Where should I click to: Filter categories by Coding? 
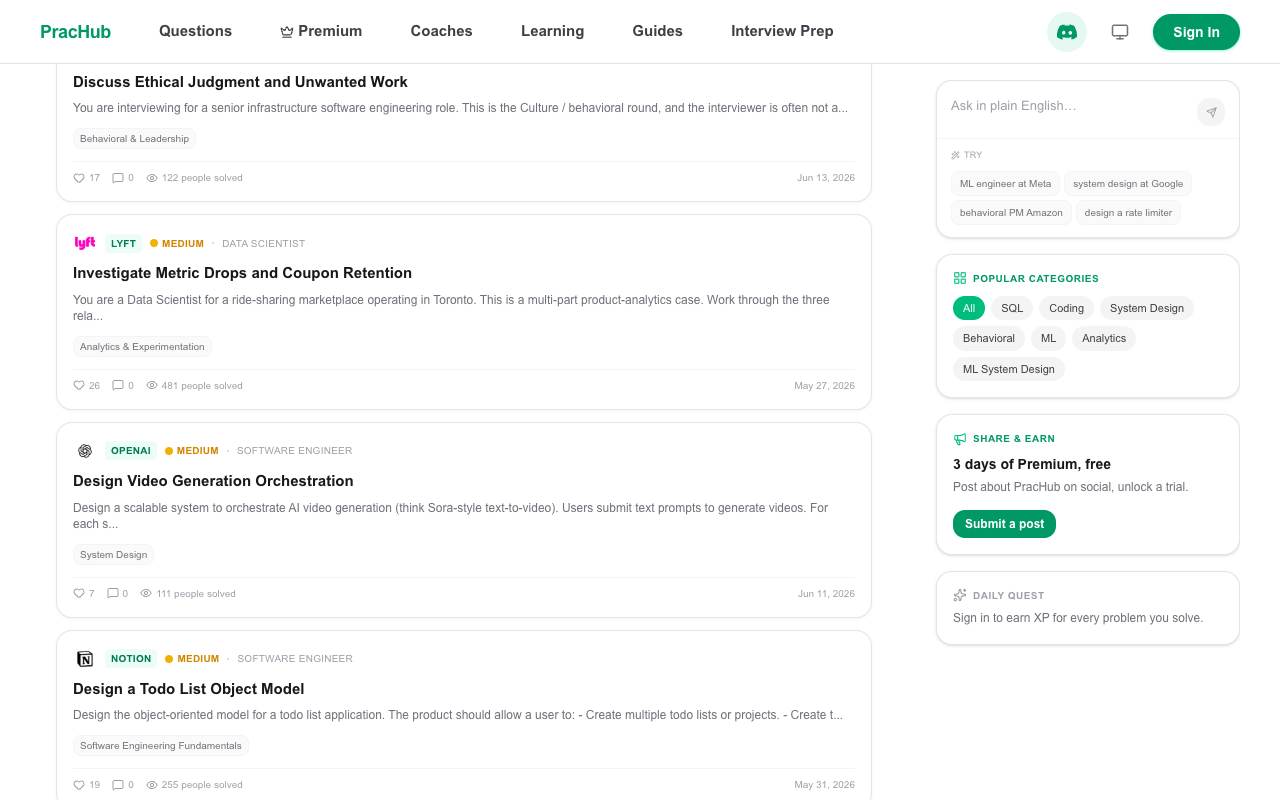1066,308
